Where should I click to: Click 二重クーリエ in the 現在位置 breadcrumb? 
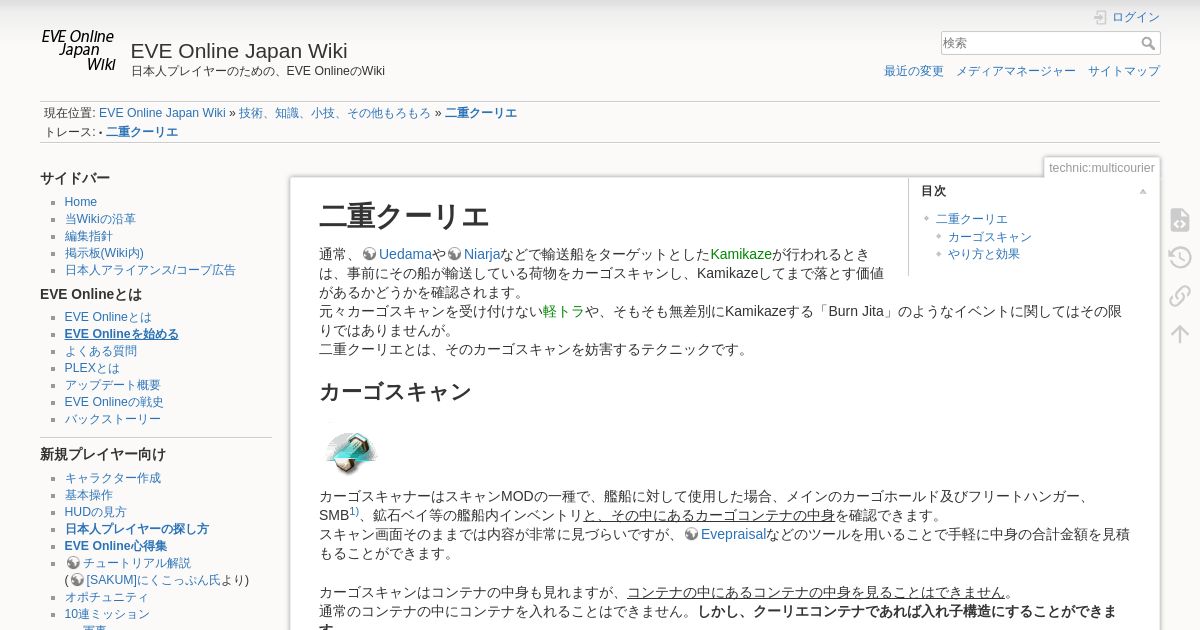point(481,114)
